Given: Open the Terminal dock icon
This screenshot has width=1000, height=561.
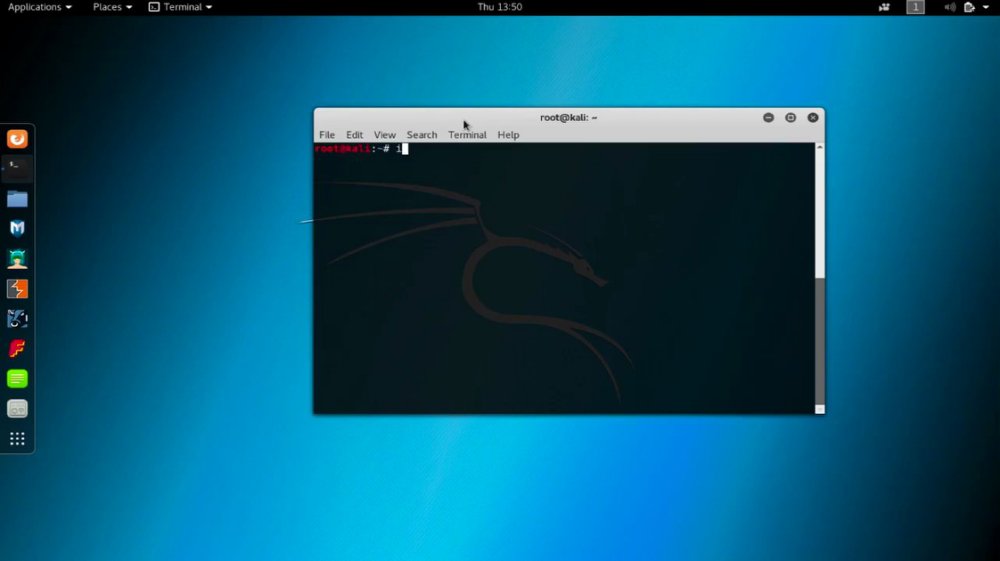Looking at the screenshot, I should [17, 168].
